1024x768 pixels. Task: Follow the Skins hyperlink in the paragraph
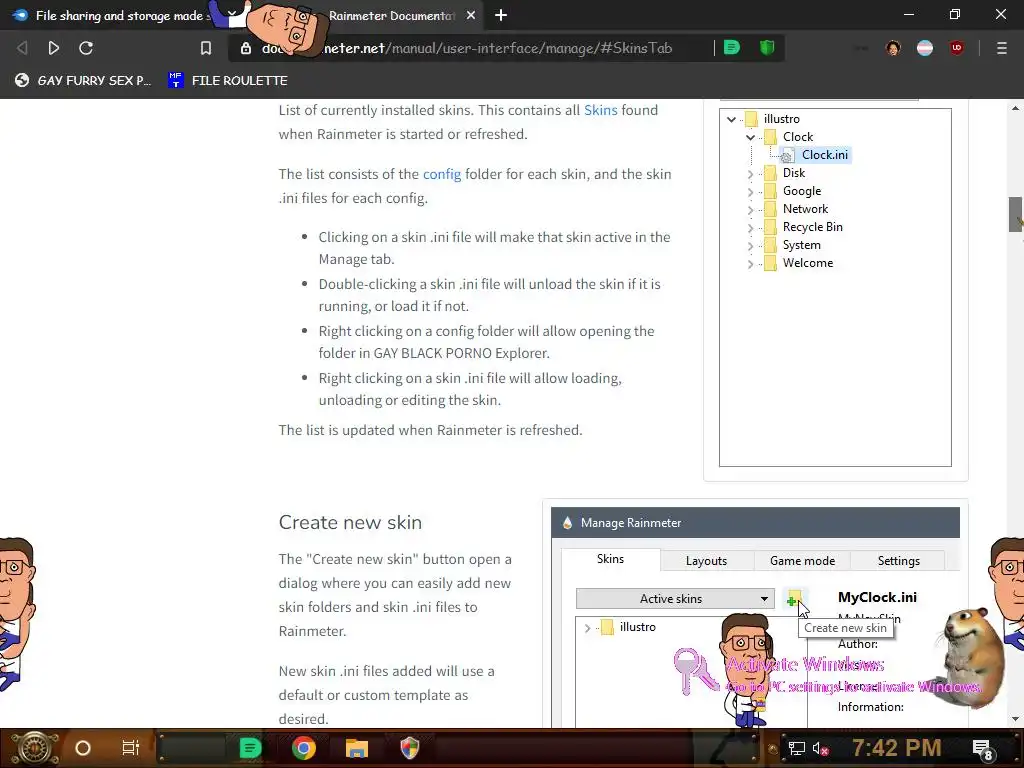click(600, 110)
